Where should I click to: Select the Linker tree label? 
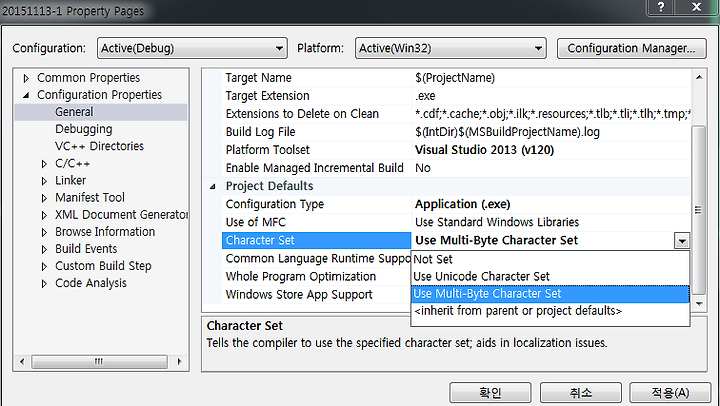70,180
